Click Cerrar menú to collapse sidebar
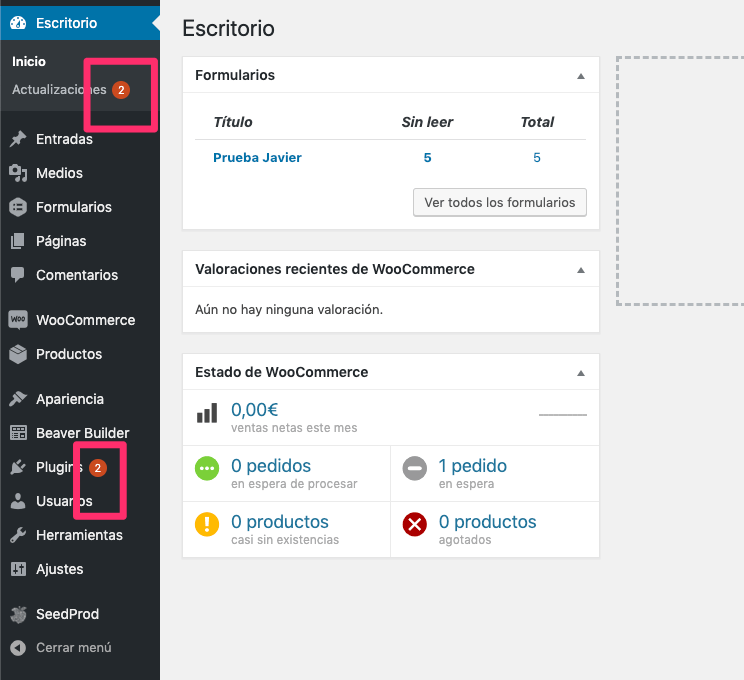The height and width of the screenshot is (680, 744). (x=74, y=648)
